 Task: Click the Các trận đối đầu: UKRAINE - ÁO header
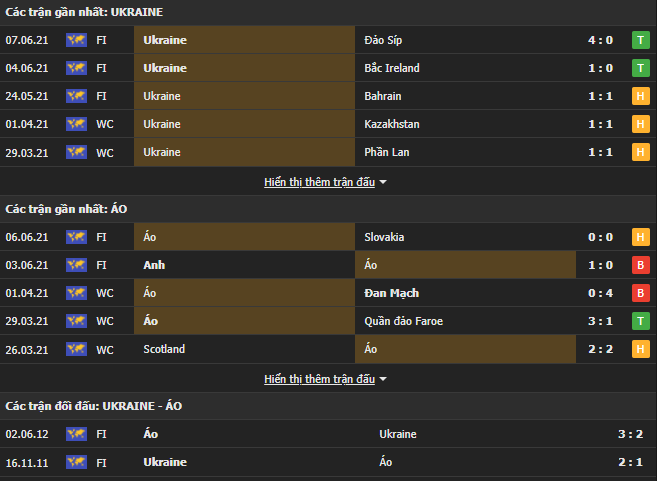pyautogui.click(x=94, y=406)
